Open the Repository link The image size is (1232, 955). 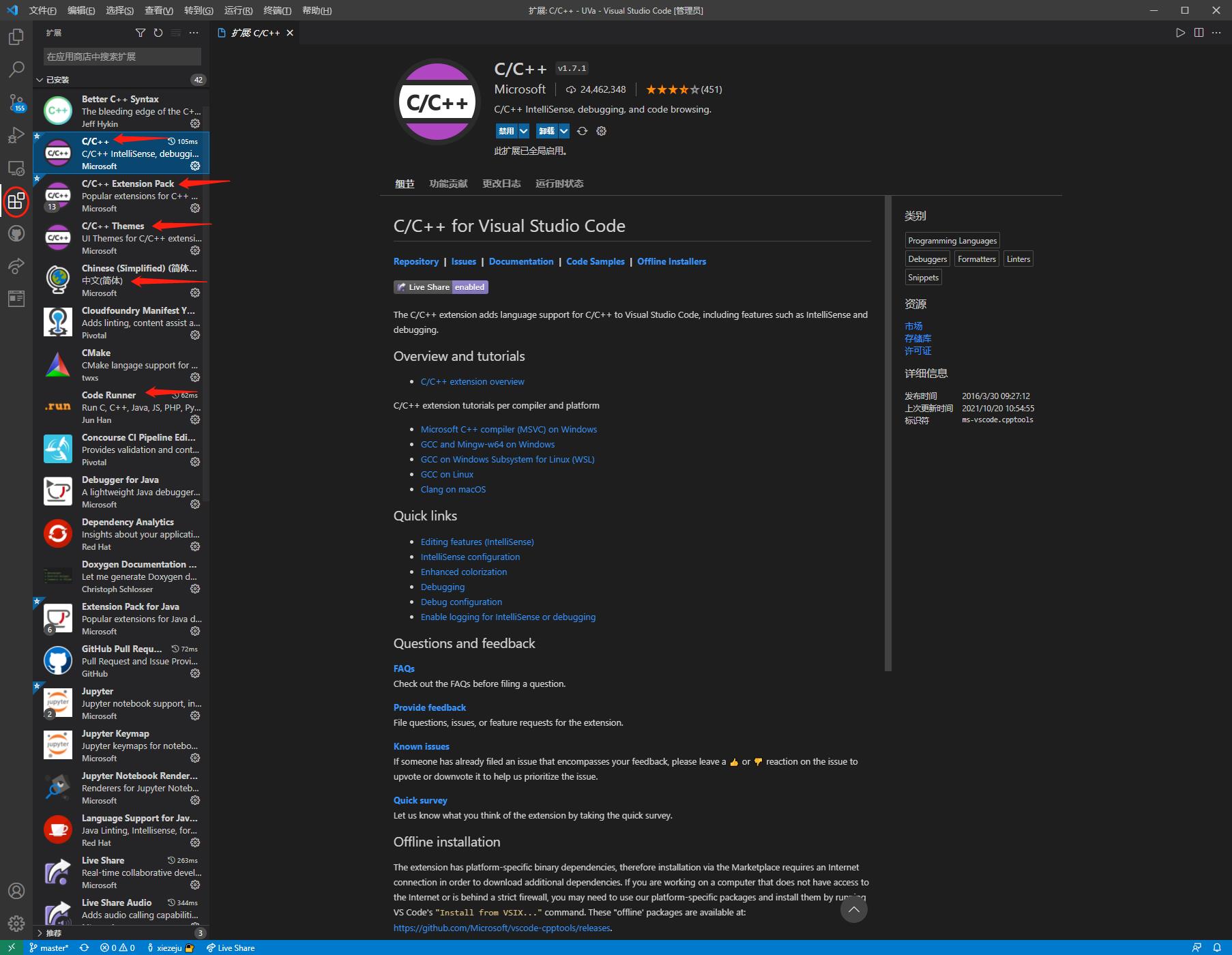[416, 261]
